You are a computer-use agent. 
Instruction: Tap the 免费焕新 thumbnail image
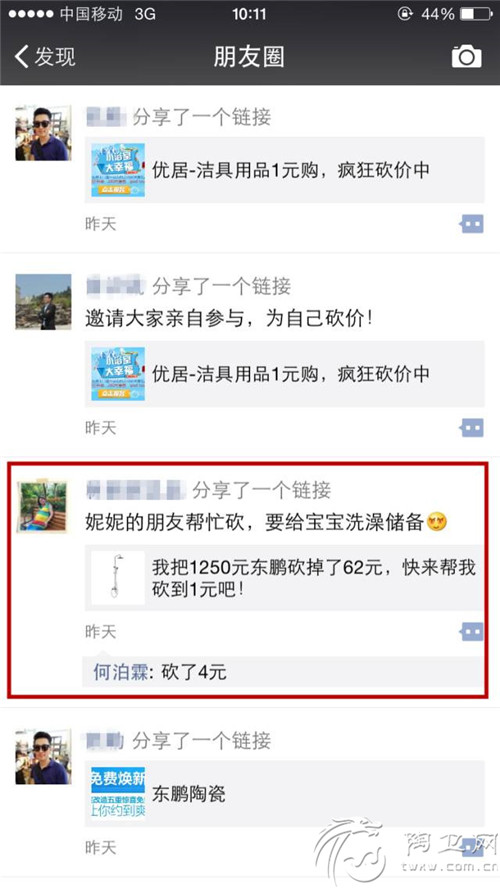[x=118, y=794]
